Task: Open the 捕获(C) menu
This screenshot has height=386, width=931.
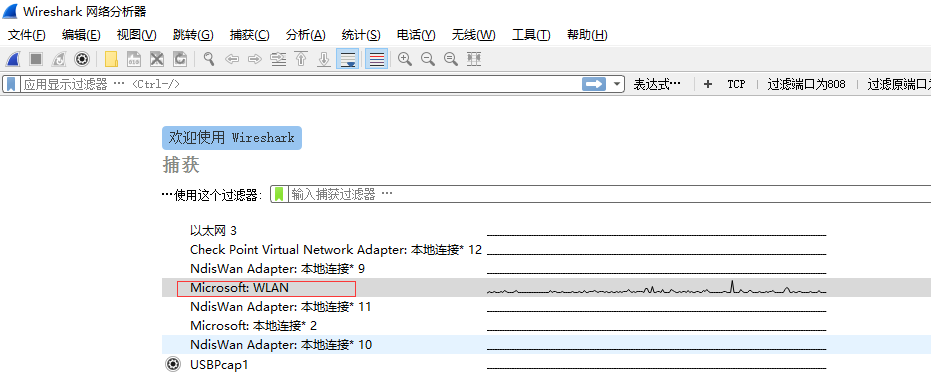Action: click(x=250, y=35)
